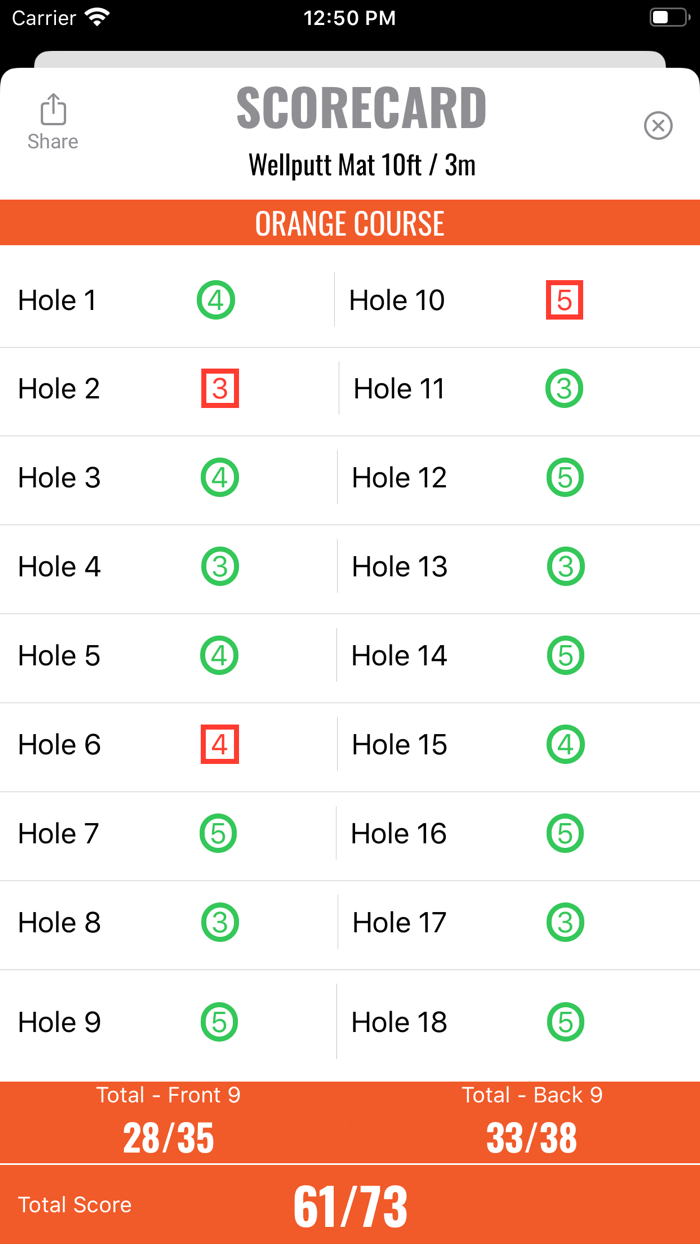Select the red score marker on Hole 10
This screenshot has width=700, height=1244.
pyautogui.click(x=565, y=299)
